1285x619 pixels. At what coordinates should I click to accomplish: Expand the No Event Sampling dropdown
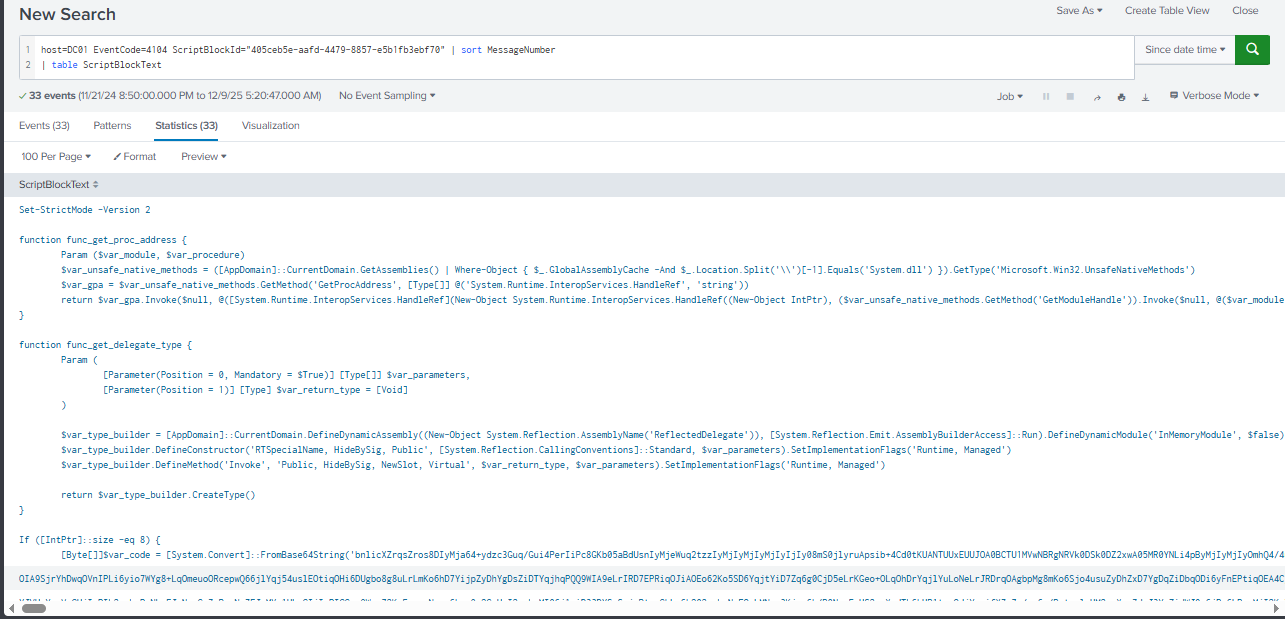387,96
